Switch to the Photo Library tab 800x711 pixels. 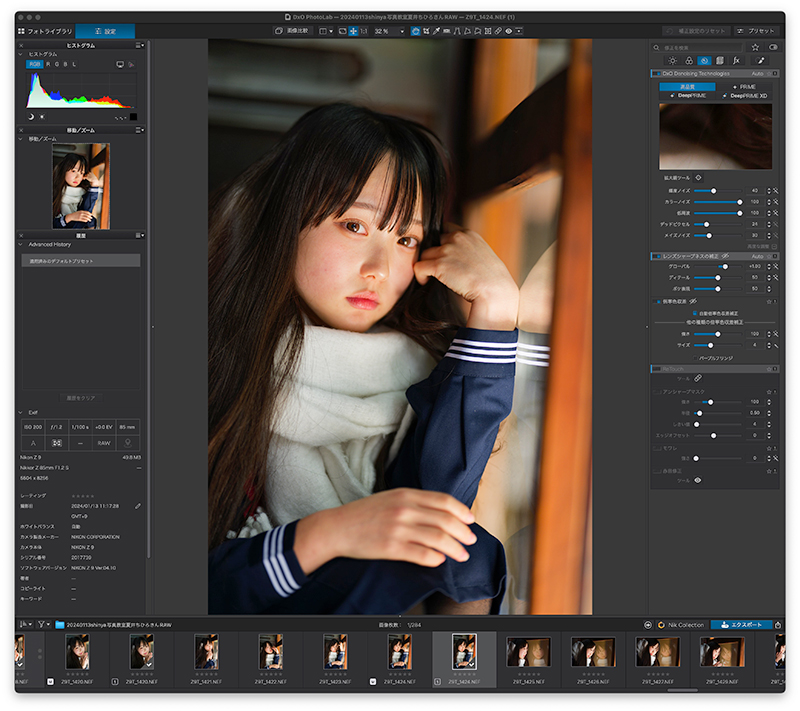[45, 32]
